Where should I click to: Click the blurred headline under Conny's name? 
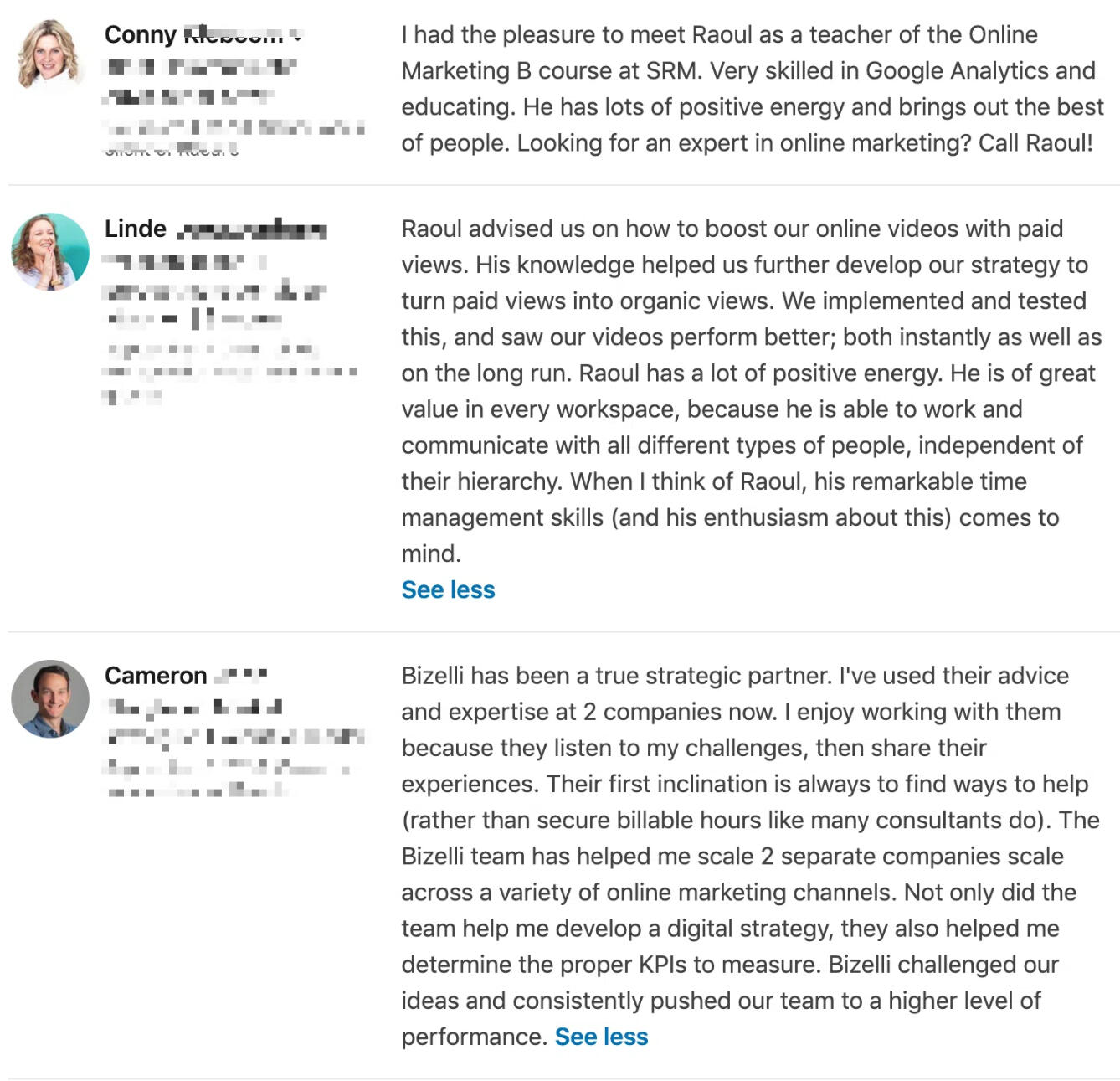[x=199, y=81]
